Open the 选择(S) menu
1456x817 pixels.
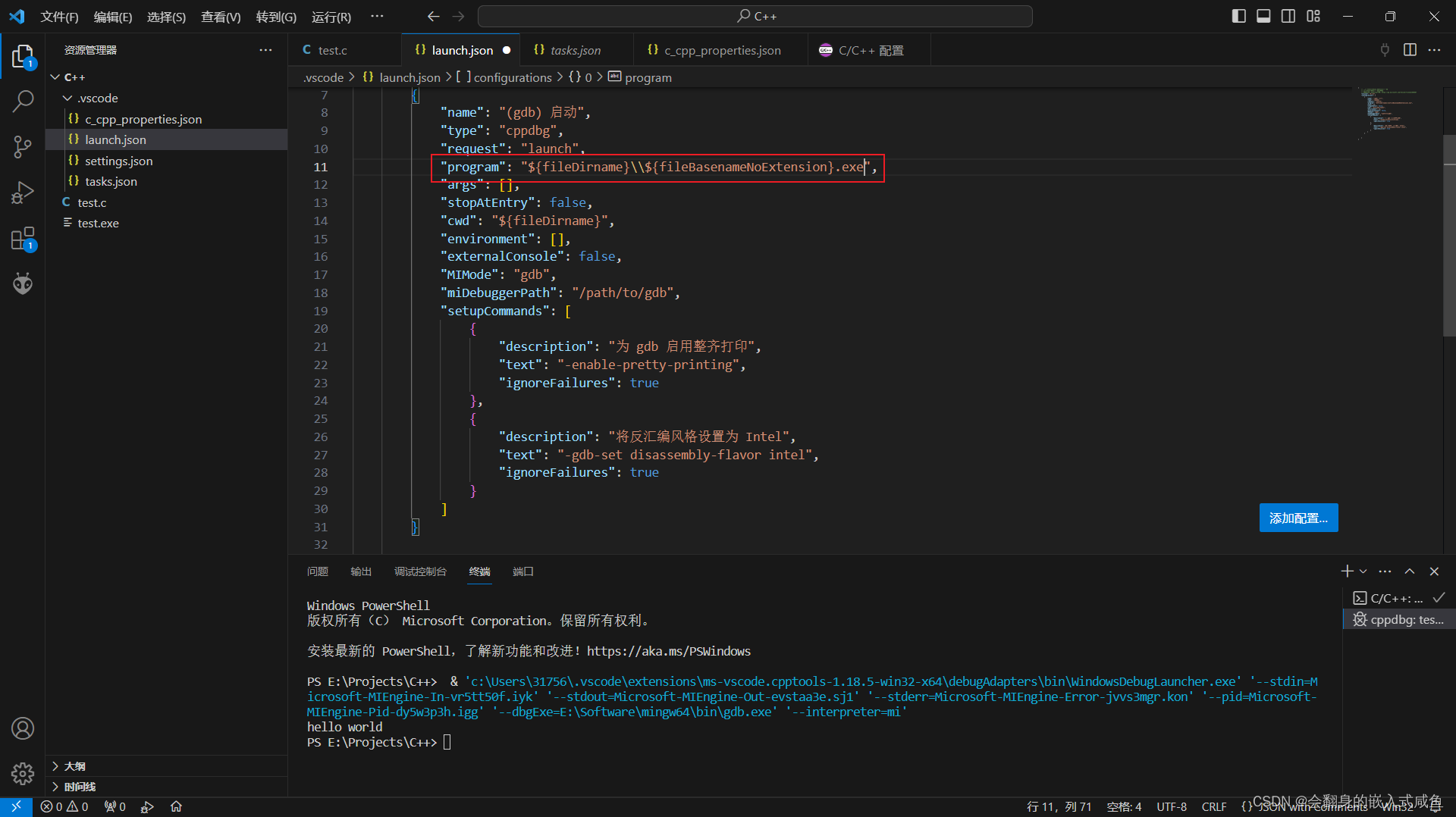coord(166,16)
